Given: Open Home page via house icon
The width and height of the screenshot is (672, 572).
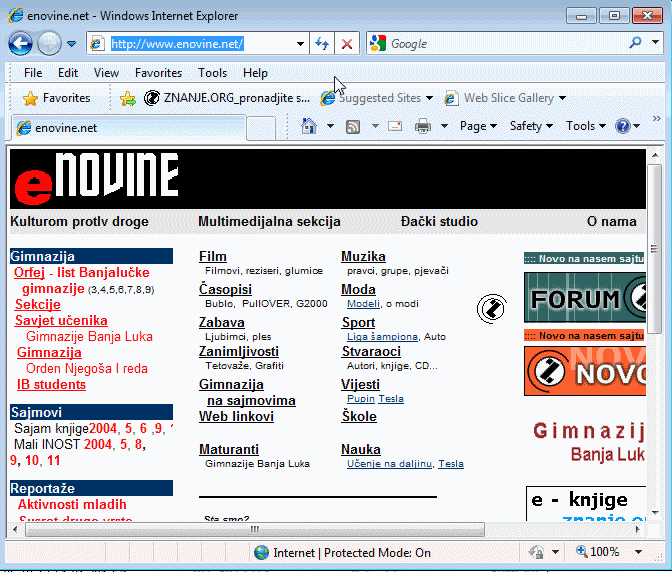Looking at the screenshot, I should click(309, 126).
